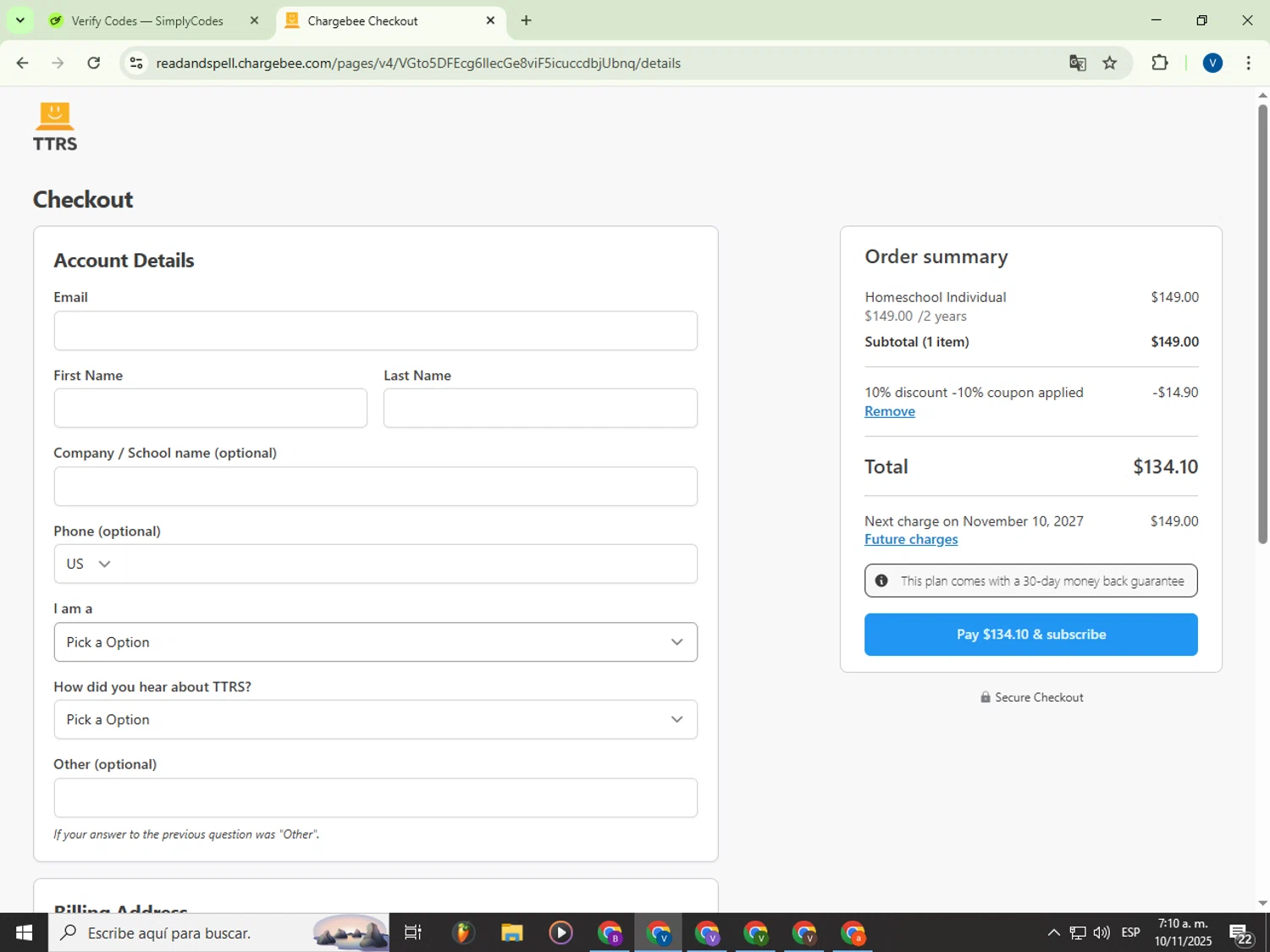Open the tab search chevron
The height and width of the screenshot is (952, 1270).
pos(20,20)
